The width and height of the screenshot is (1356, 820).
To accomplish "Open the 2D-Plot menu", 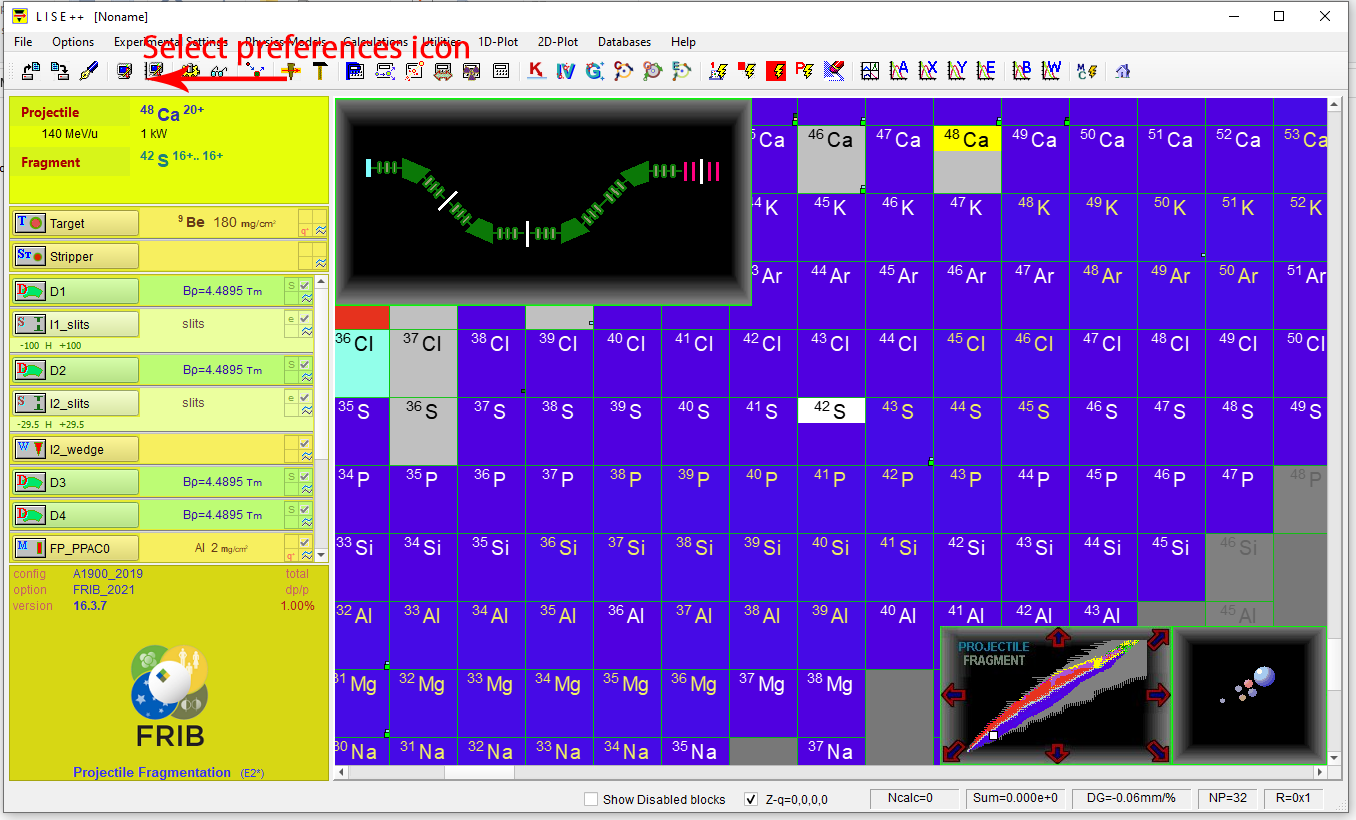I will click(x=558, y=42).
